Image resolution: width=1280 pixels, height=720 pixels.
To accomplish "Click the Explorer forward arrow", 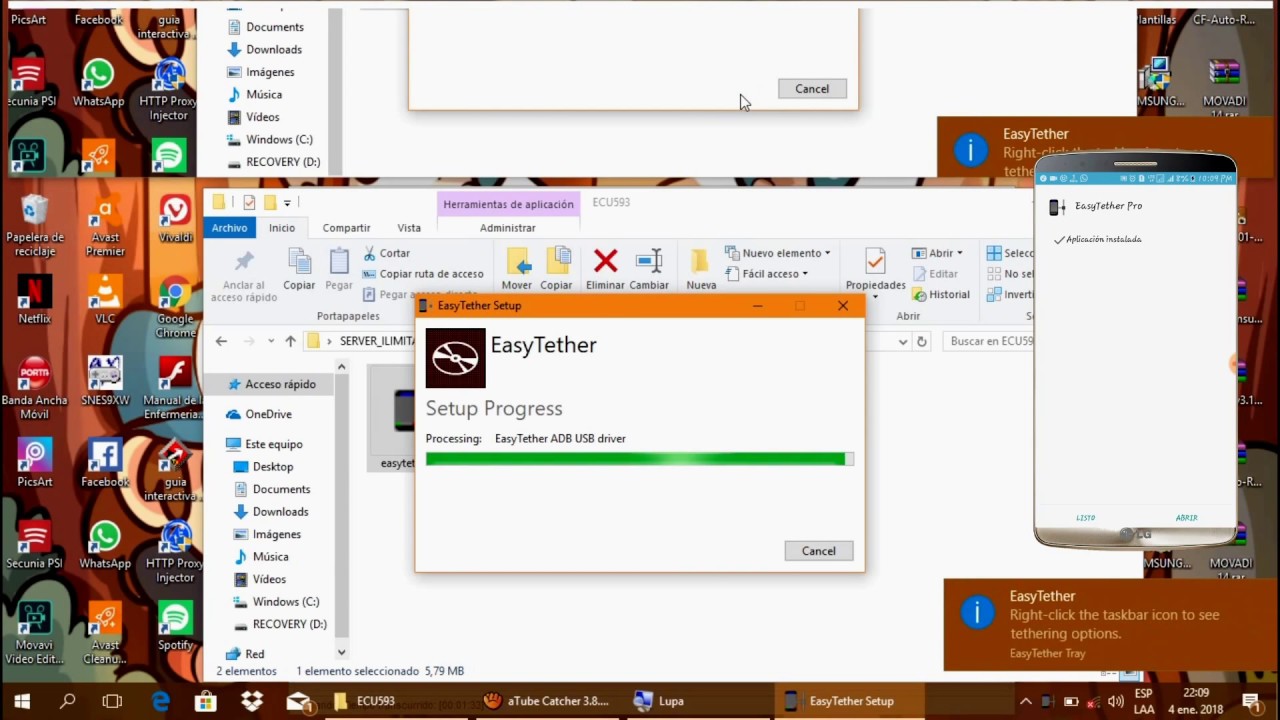I will (x=249, y=341).
